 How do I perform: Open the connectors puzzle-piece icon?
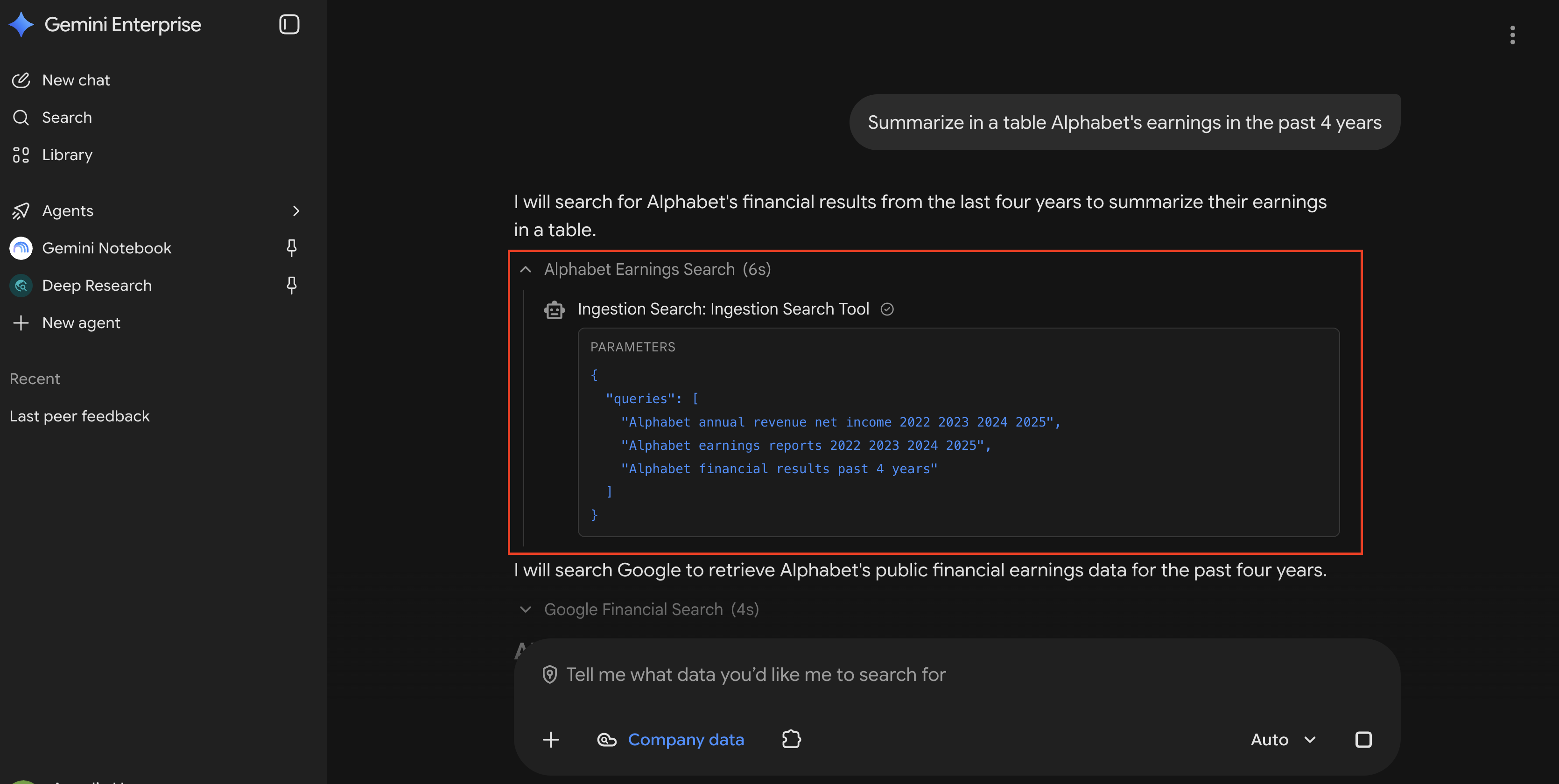(x=792, y=739)
